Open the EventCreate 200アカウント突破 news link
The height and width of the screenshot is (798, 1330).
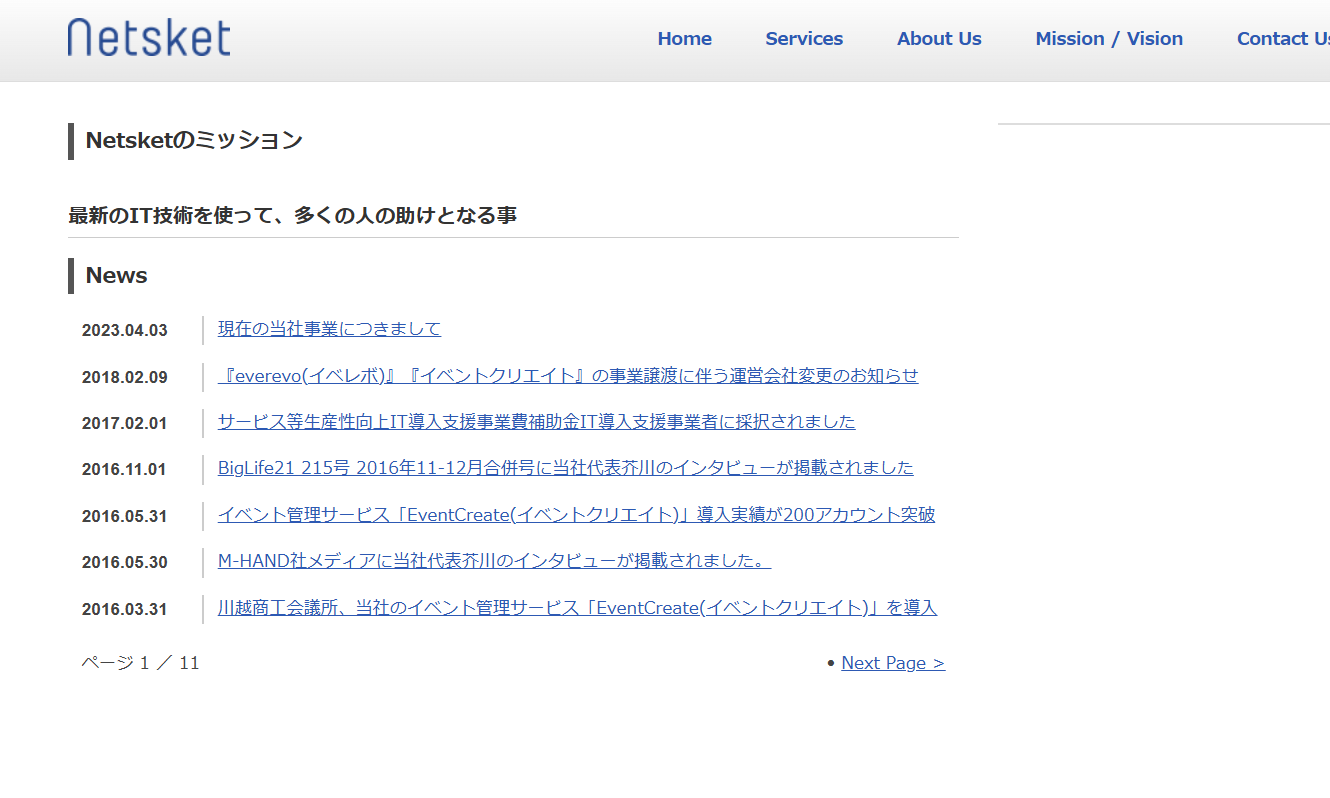(578, 515)
